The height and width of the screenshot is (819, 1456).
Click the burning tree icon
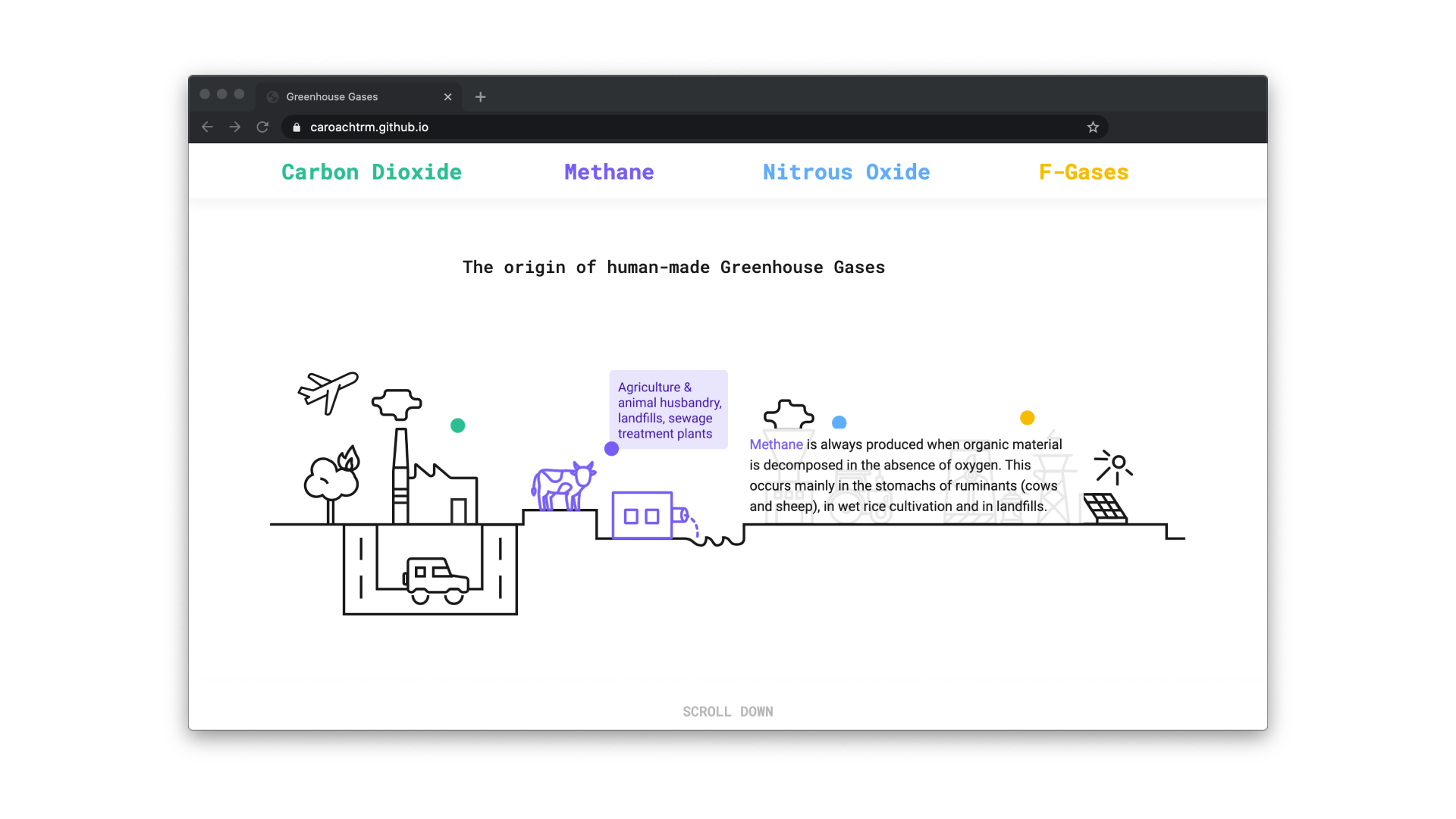click(331, 484)
